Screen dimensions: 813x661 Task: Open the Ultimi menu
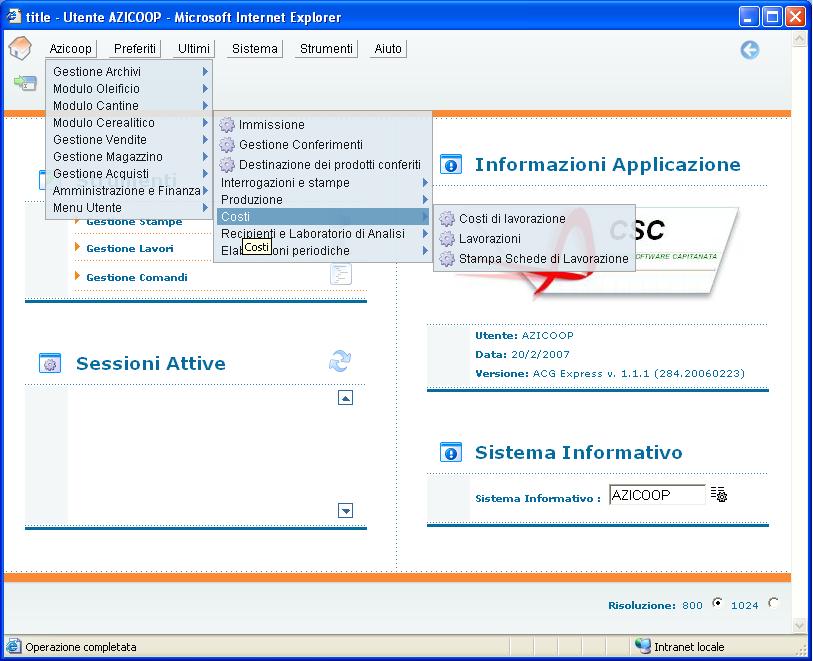[x=194, y=49]
